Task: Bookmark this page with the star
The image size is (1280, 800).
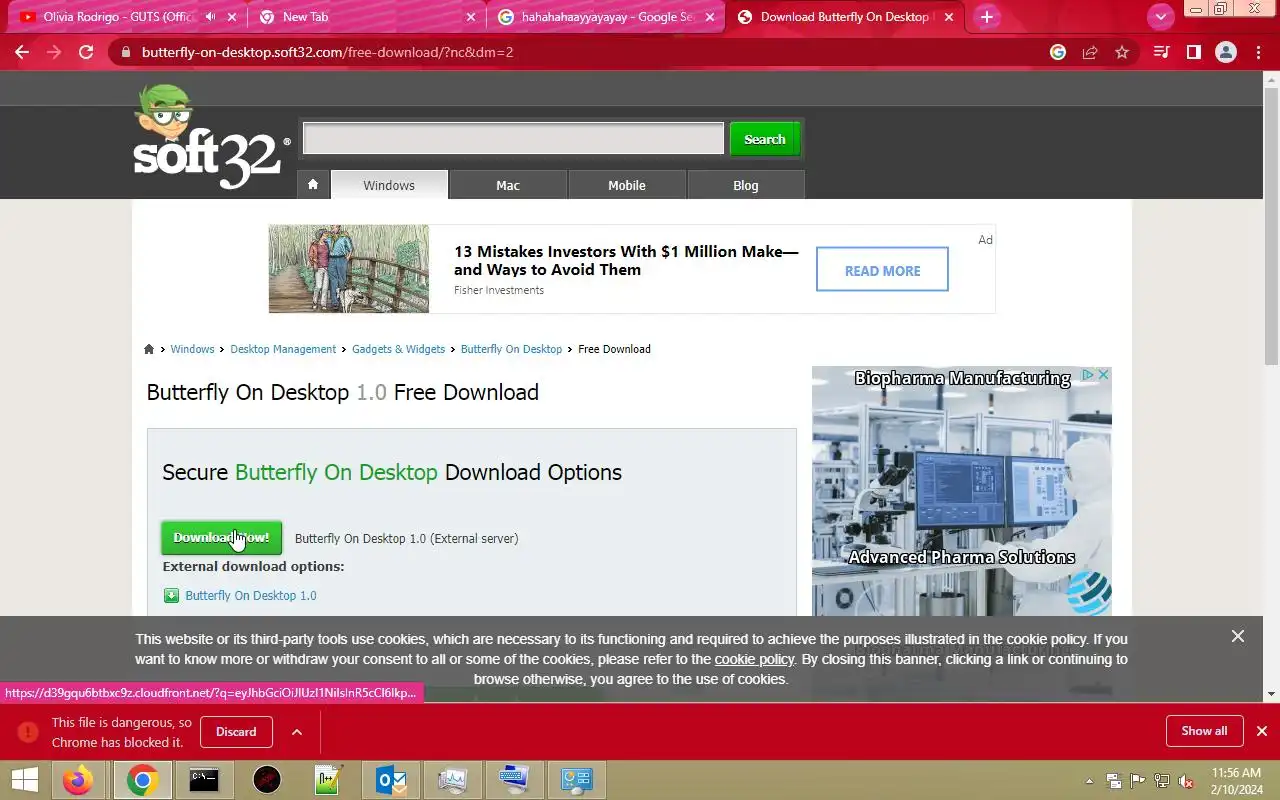Action: [1122, 52]
